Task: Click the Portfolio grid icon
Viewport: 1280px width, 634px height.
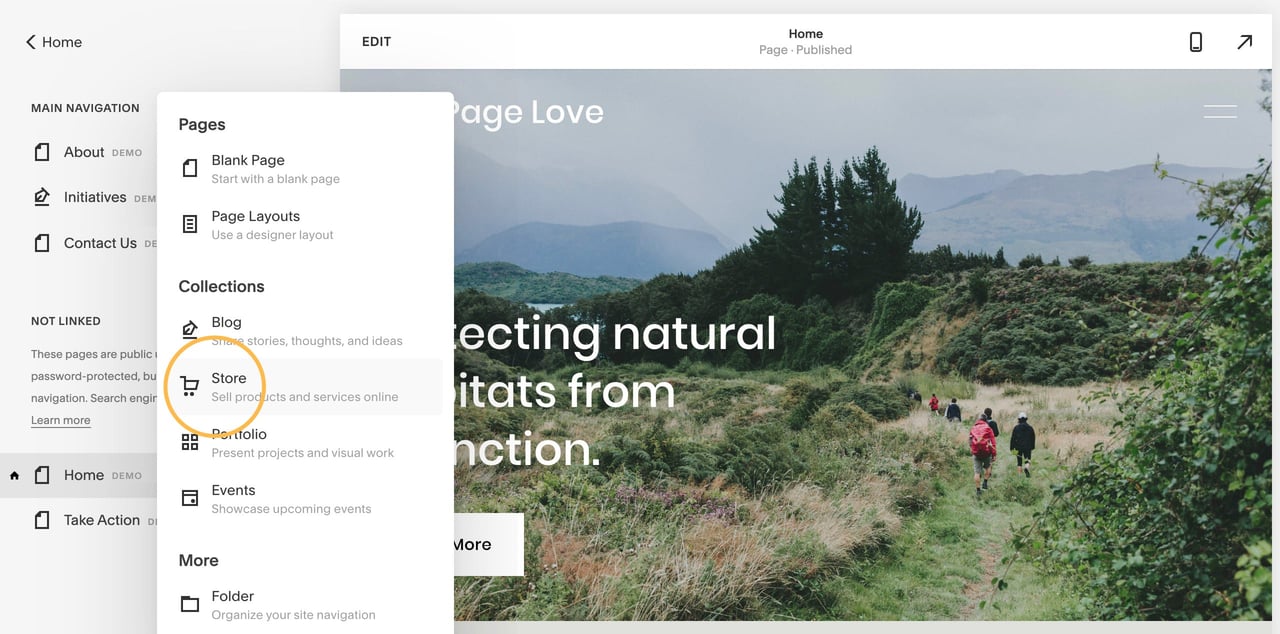Action: pyautogui.click(x=189, y=442)
